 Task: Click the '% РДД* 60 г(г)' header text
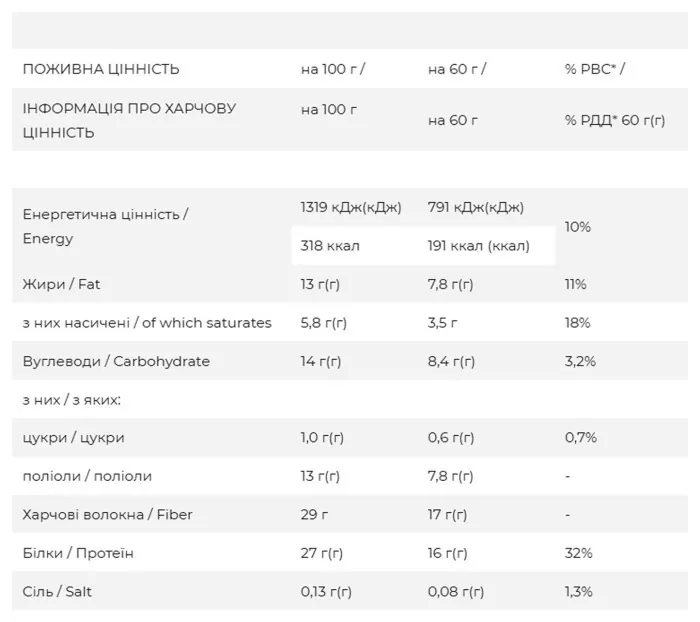[615, 120]
